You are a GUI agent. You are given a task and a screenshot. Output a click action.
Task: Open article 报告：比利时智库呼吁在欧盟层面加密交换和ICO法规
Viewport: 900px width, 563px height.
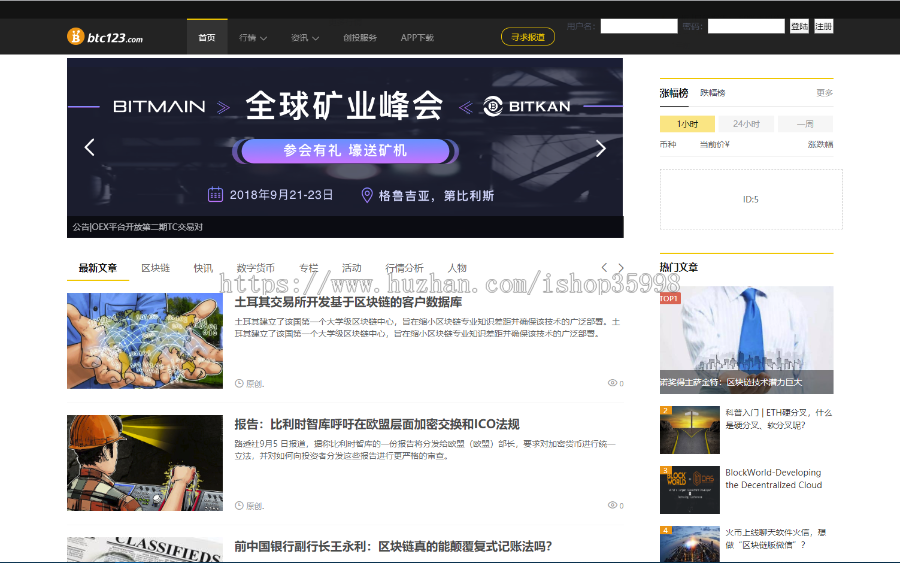(377, 424)
